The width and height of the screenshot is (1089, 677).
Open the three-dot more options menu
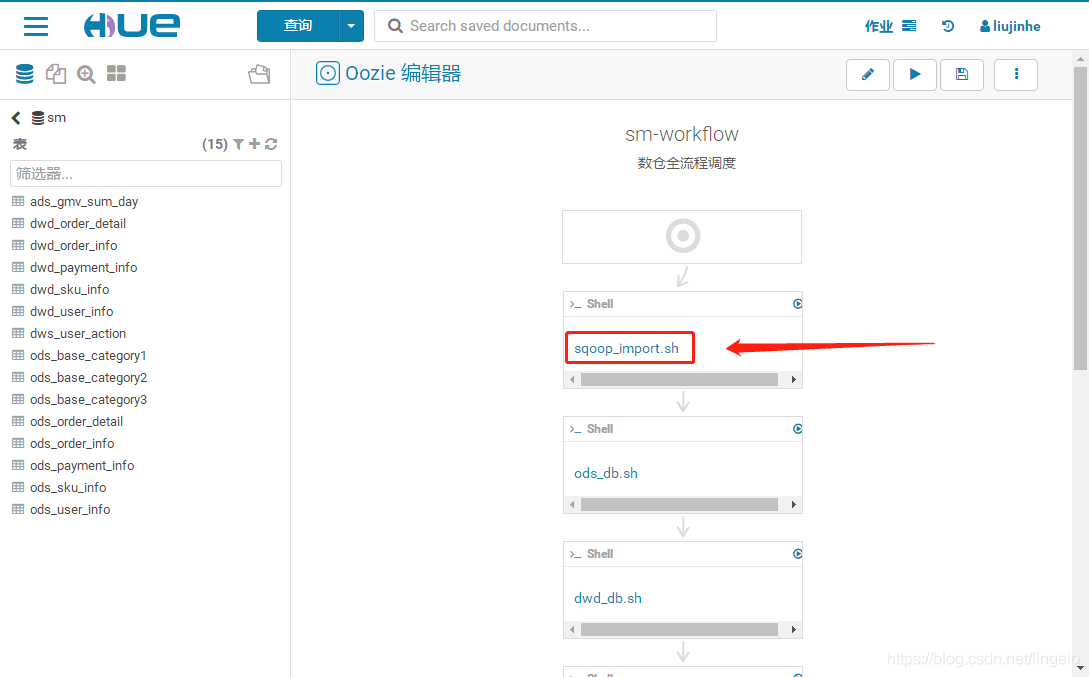1016,74
